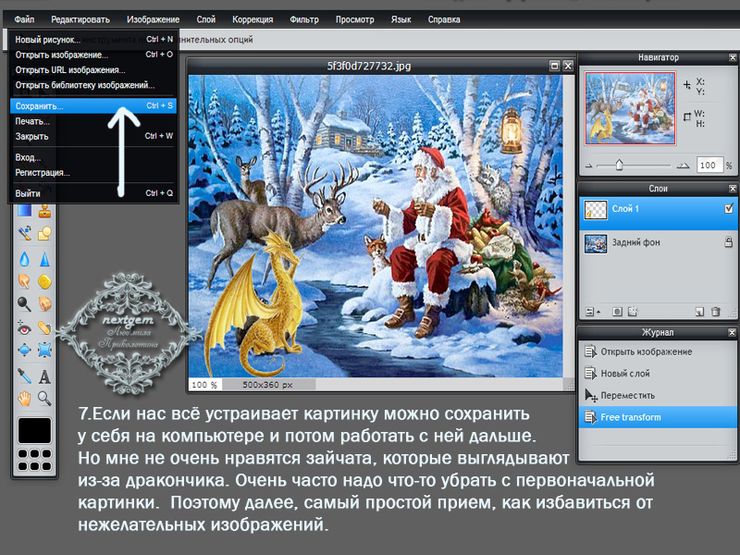
Task: Adjust the Navigator zoom slider
Action: 619,165
